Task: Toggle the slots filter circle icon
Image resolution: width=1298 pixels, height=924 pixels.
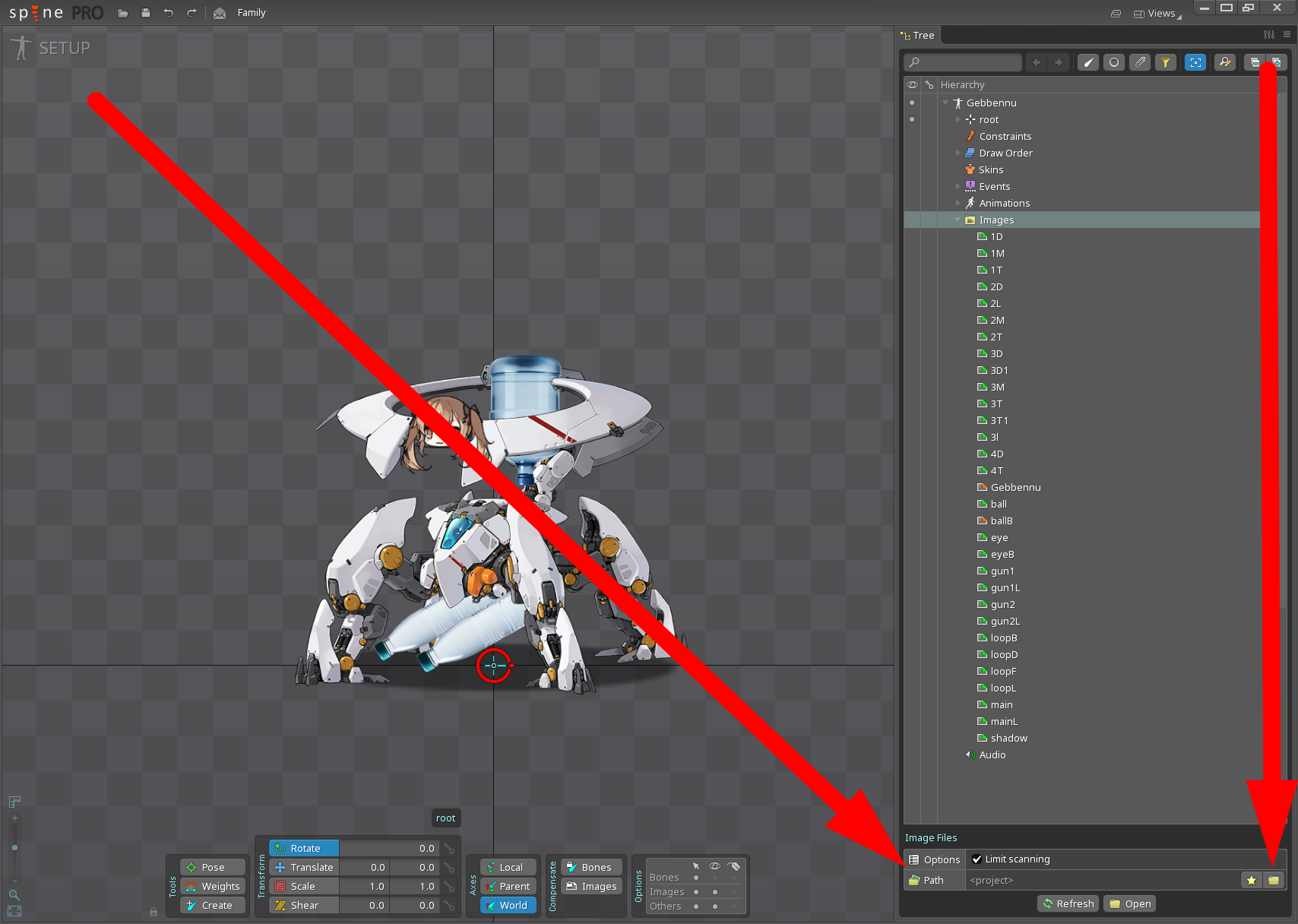Action: click(x=1114, y=62)
